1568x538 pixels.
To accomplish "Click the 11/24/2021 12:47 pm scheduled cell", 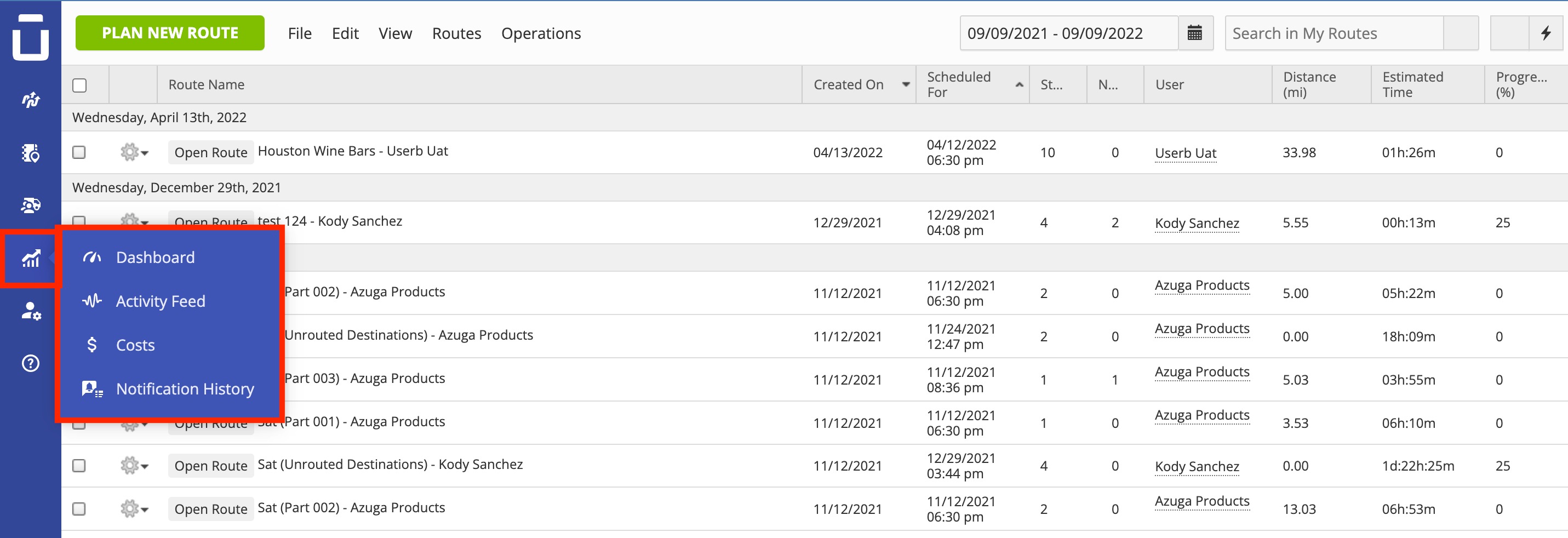I will point(961,336).
